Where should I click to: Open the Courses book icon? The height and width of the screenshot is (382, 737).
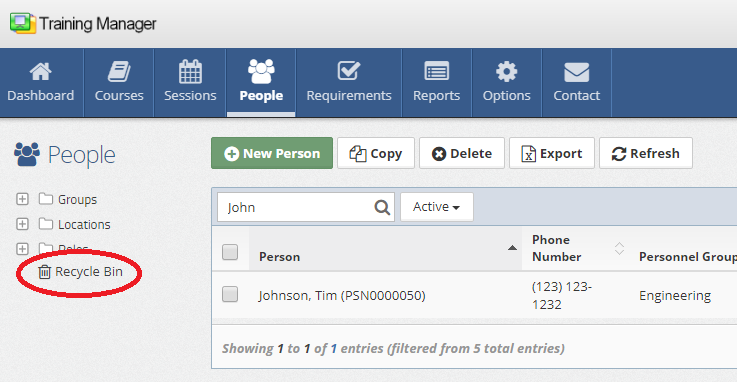tap(119, 72)
